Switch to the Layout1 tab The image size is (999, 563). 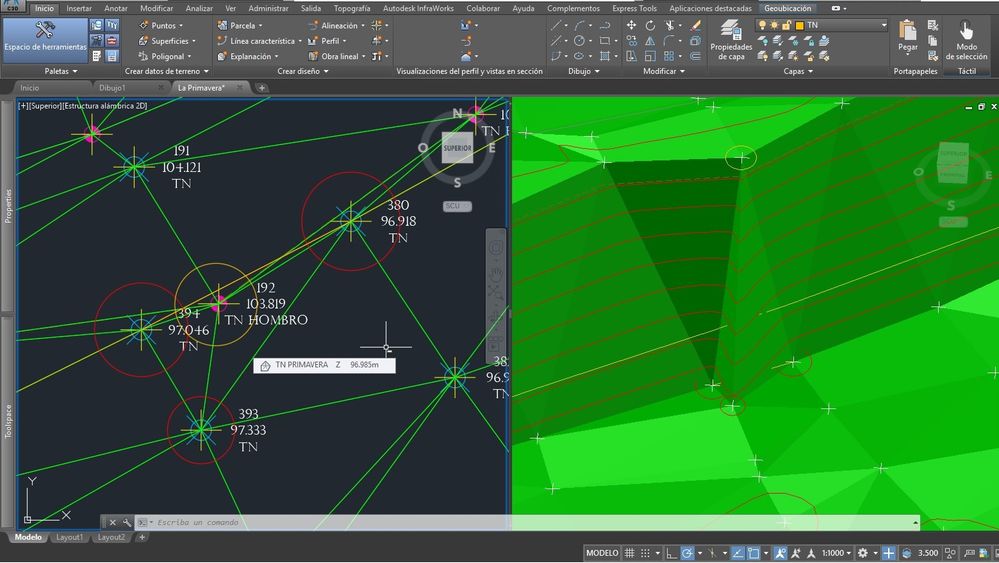pos(69,538)
